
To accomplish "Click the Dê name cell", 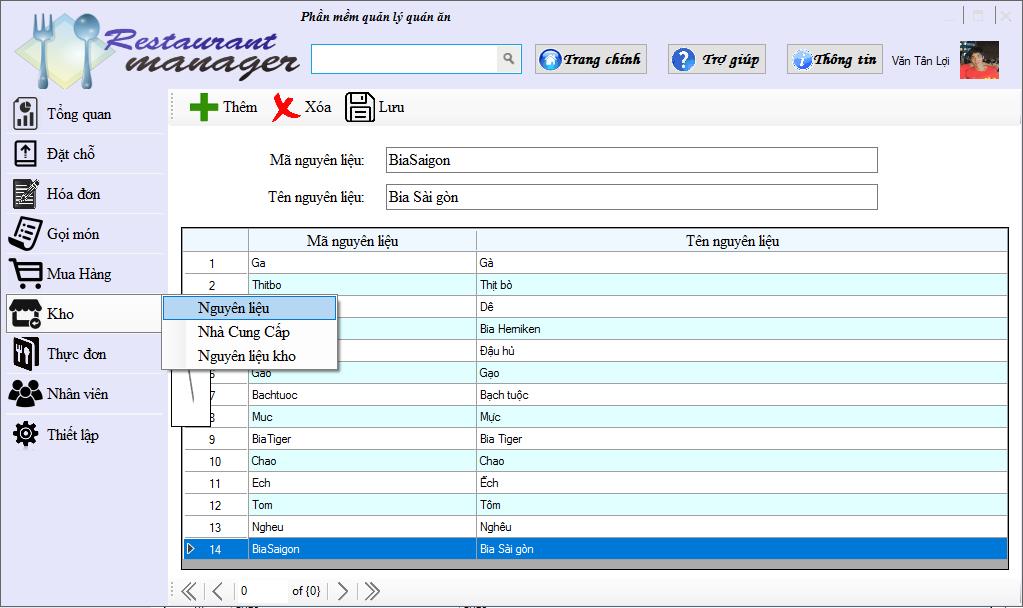I will point(742,307).
